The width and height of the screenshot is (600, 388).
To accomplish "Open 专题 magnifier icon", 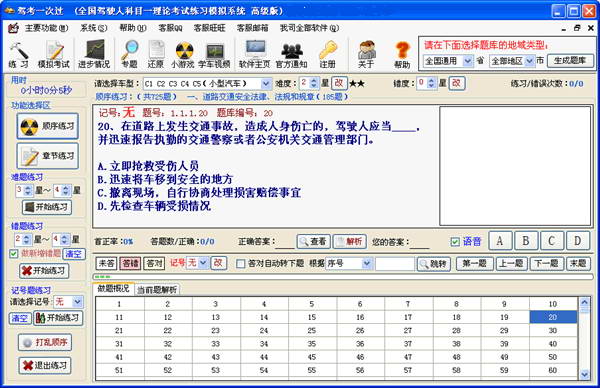I will [129, 54].
